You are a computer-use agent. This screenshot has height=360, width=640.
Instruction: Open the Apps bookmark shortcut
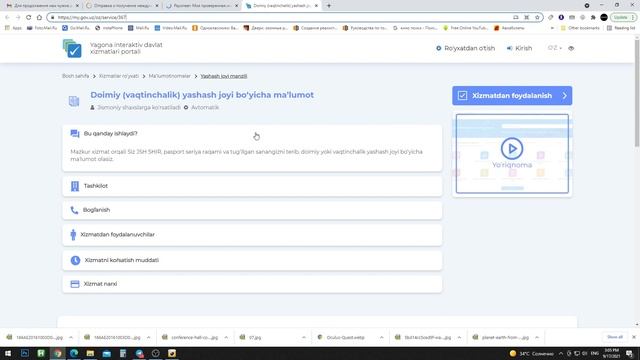(x=13, y=28)
